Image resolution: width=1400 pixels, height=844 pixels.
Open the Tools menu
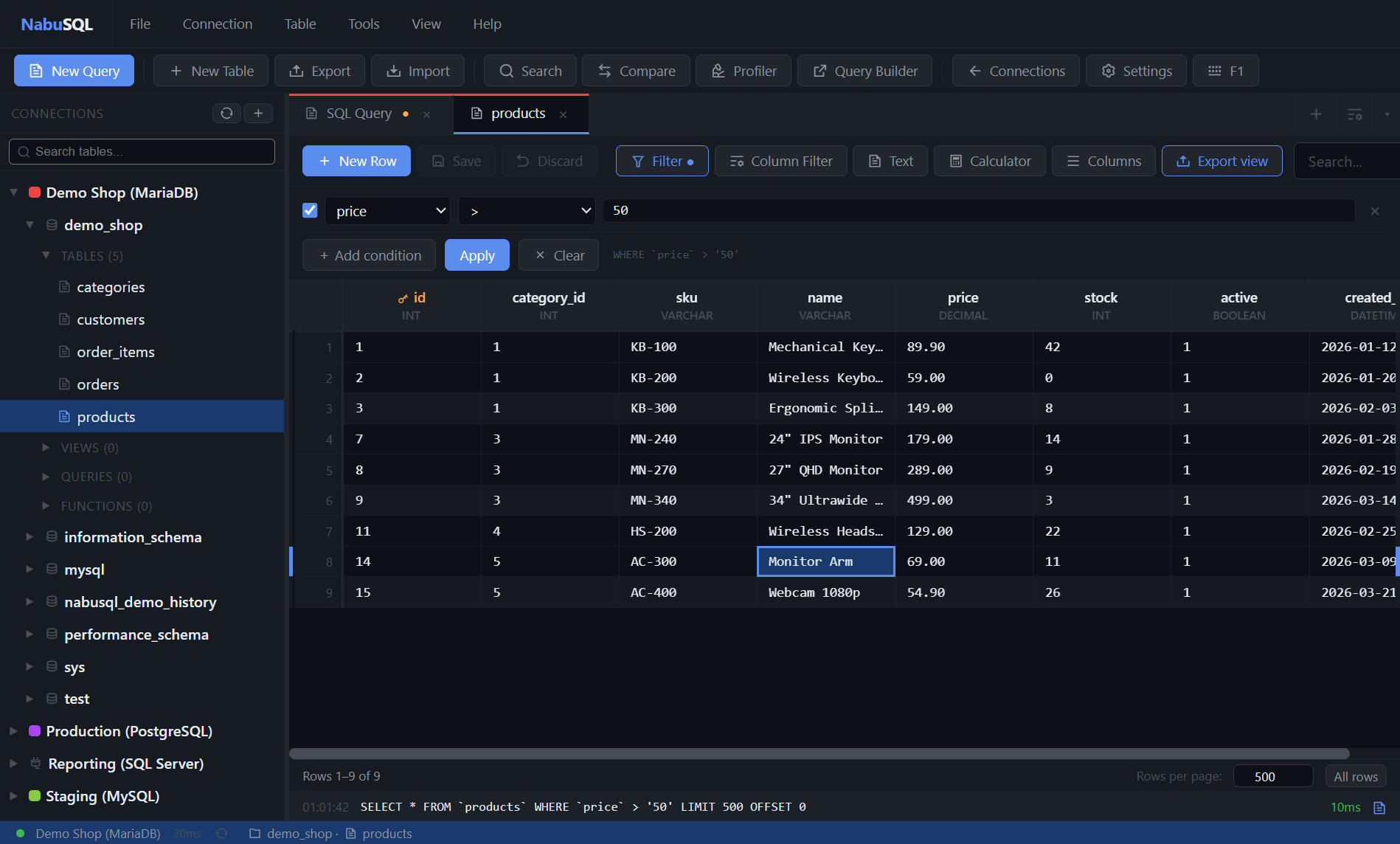pos(364,24)
